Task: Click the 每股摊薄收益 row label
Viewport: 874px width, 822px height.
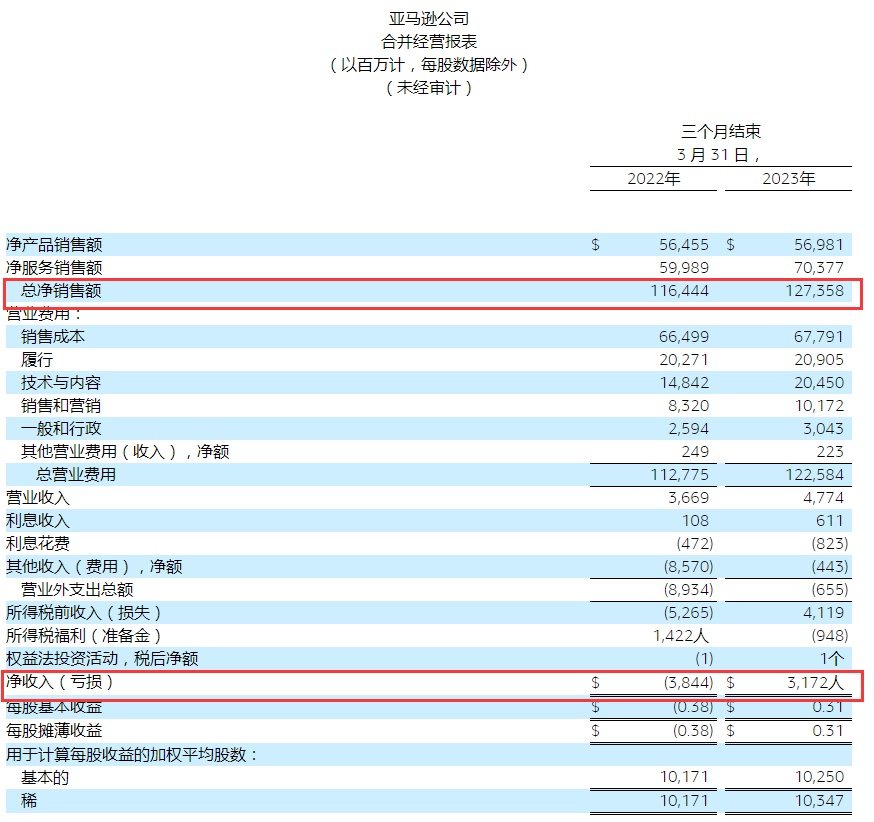Action: [54, 731]
